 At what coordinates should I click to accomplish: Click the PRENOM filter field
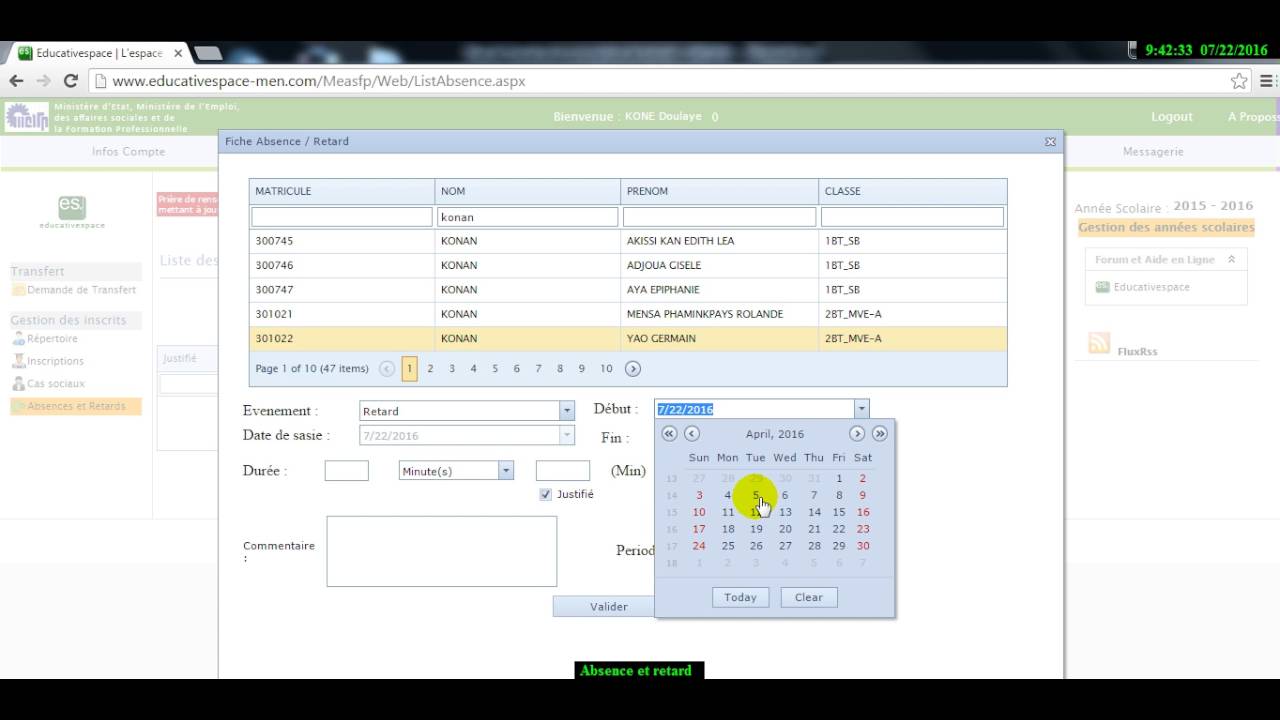click(x=719, y=217)
